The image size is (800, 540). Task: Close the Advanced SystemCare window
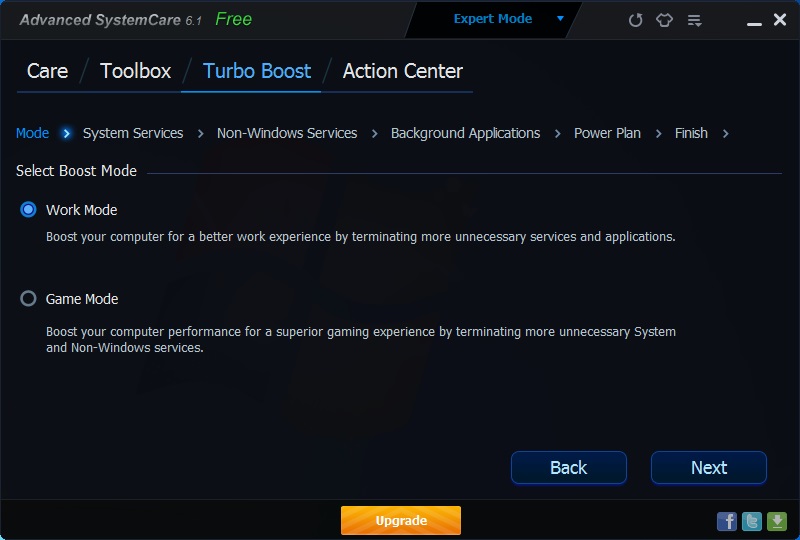(780, 19)
